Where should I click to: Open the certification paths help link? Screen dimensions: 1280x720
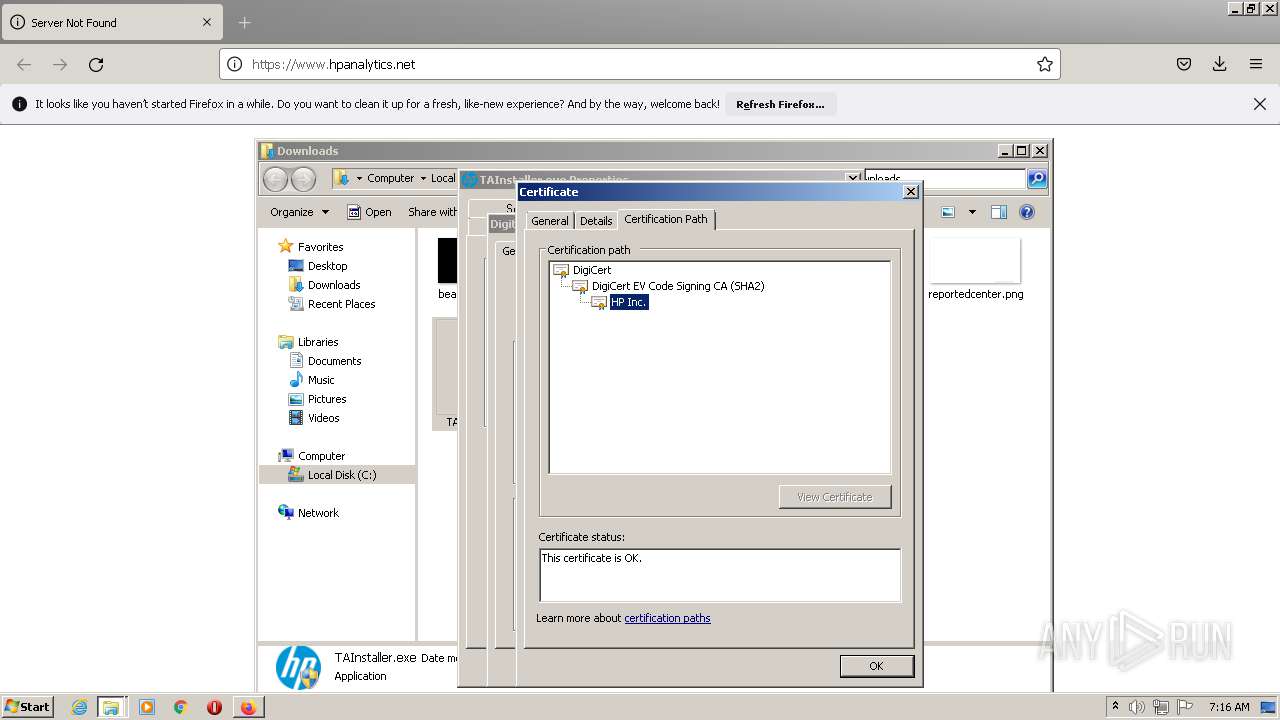[x=667, y=618]
